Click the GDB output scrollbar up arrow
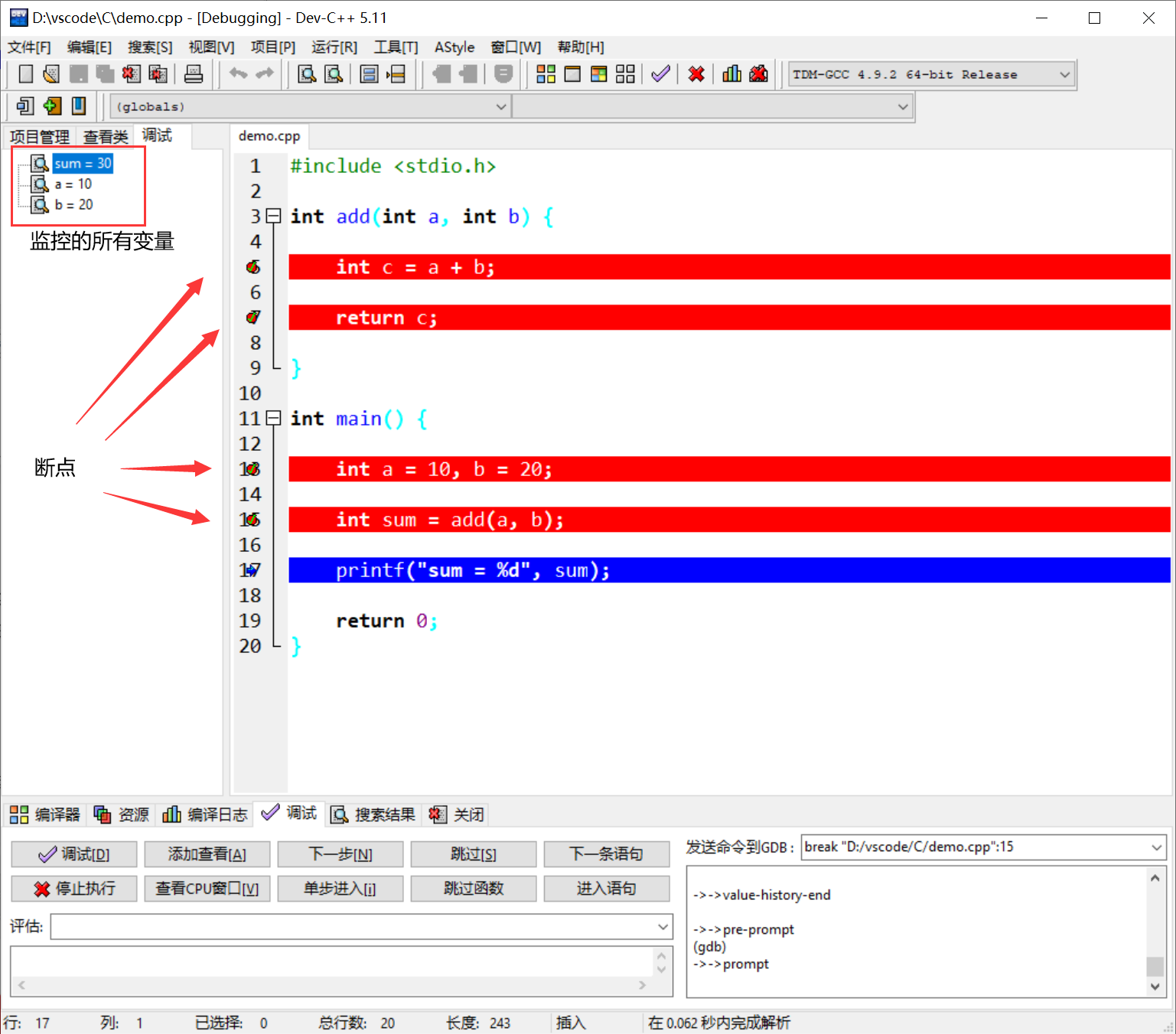The width and height of the screenshot is (1176, 1034). tap(1155, 878)
